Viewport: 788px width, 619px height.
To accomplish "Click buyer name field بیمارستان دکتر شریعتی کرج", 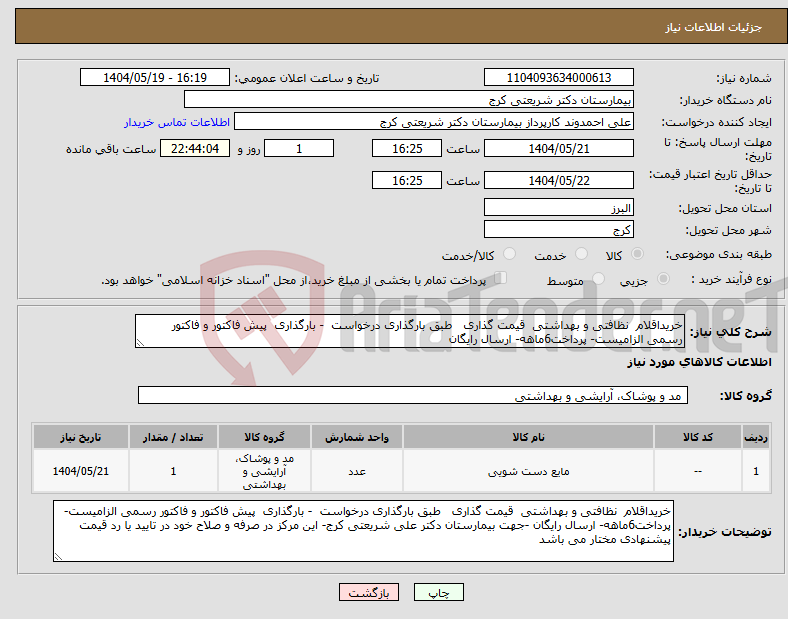I will [x=409, y=99].
